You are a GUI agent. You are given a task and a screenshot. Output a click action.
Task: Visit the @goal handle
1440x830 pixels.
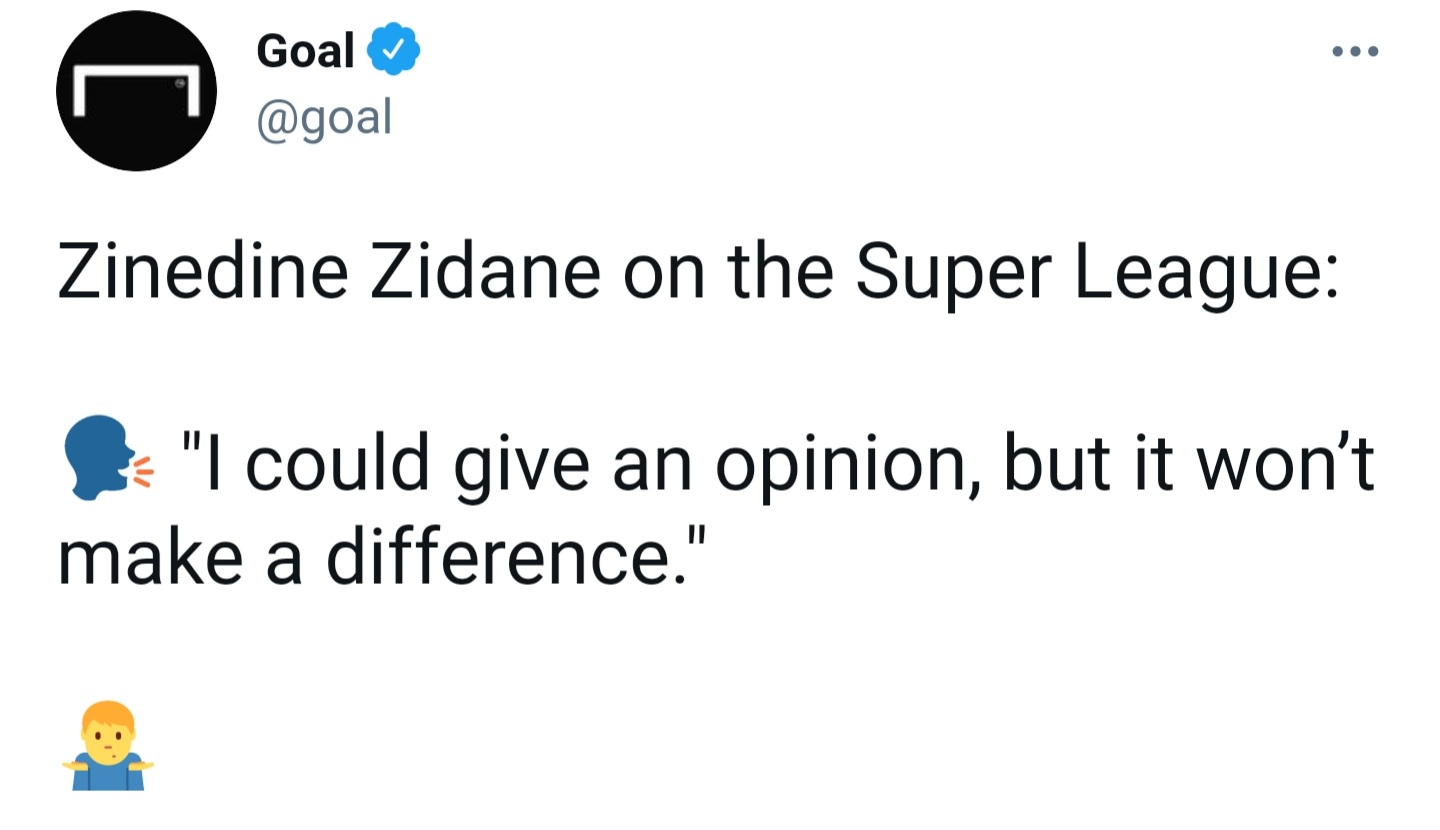pyautogui.click(x=324, y=118)
